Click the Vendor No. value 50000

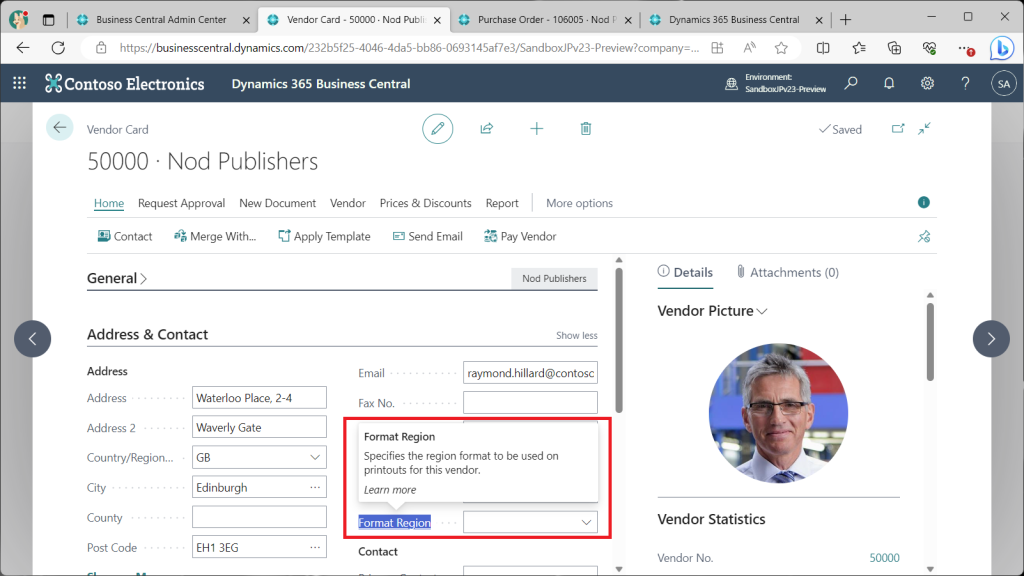coord(884,558)
